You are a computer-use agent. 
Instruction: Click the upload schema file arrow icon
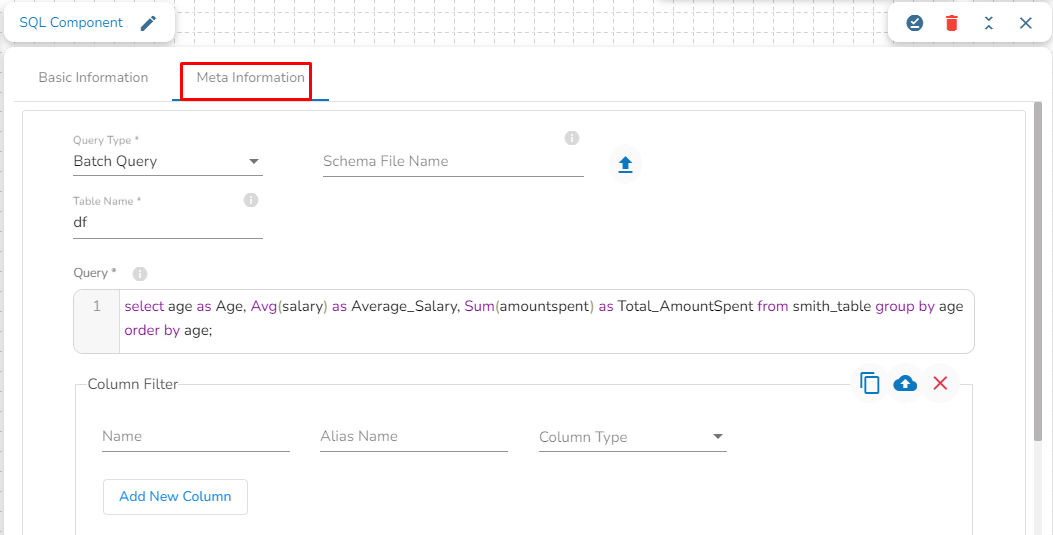click(x=625, y=165)
